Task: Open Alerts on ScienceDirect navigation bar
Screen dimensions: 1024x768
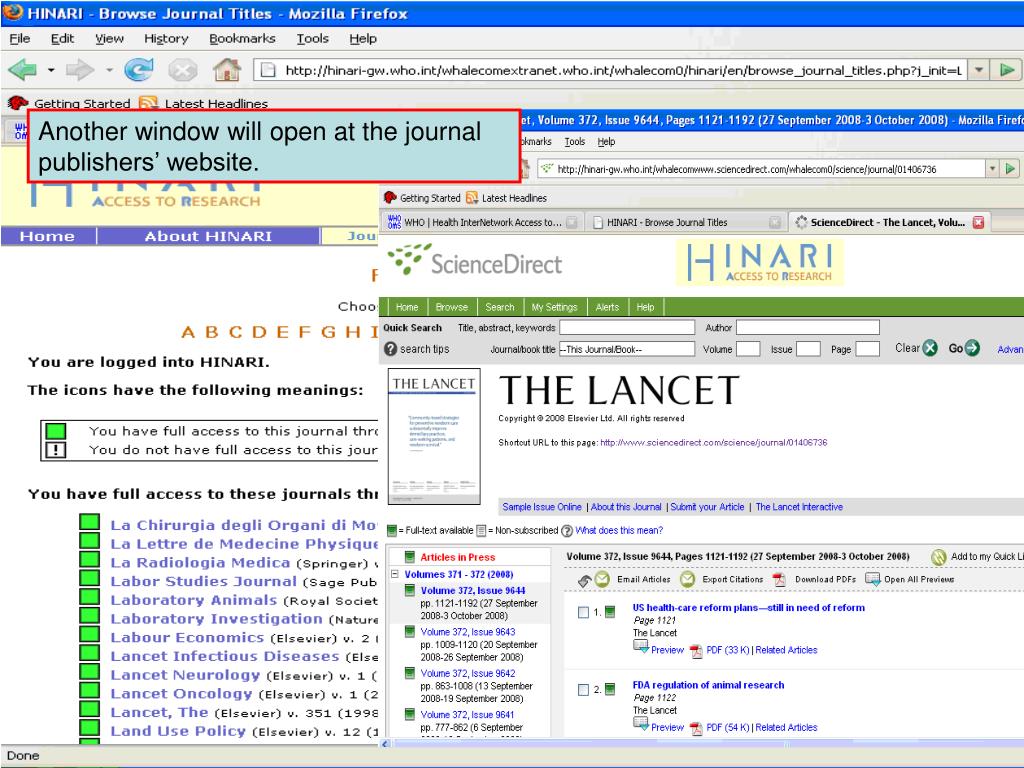Action: [x=607, y=307]
